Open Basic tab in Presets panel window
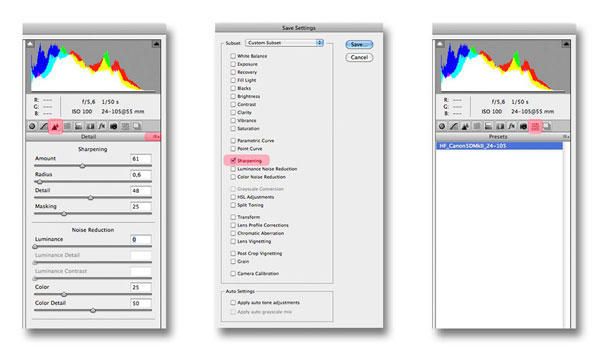 tap(442, 126)
